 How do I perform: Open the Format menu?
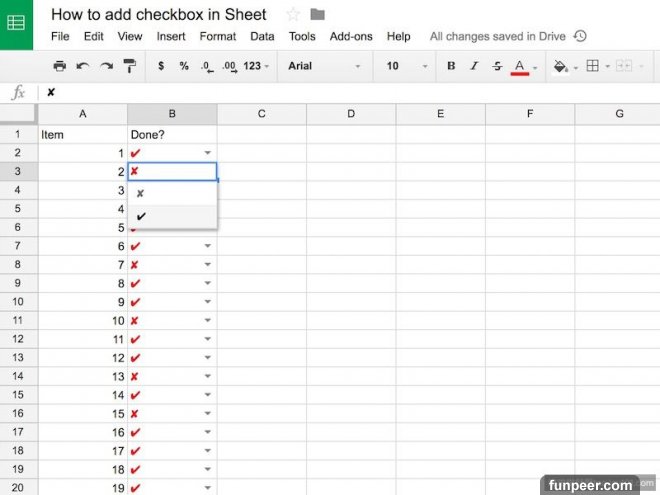tap(218, 36)
